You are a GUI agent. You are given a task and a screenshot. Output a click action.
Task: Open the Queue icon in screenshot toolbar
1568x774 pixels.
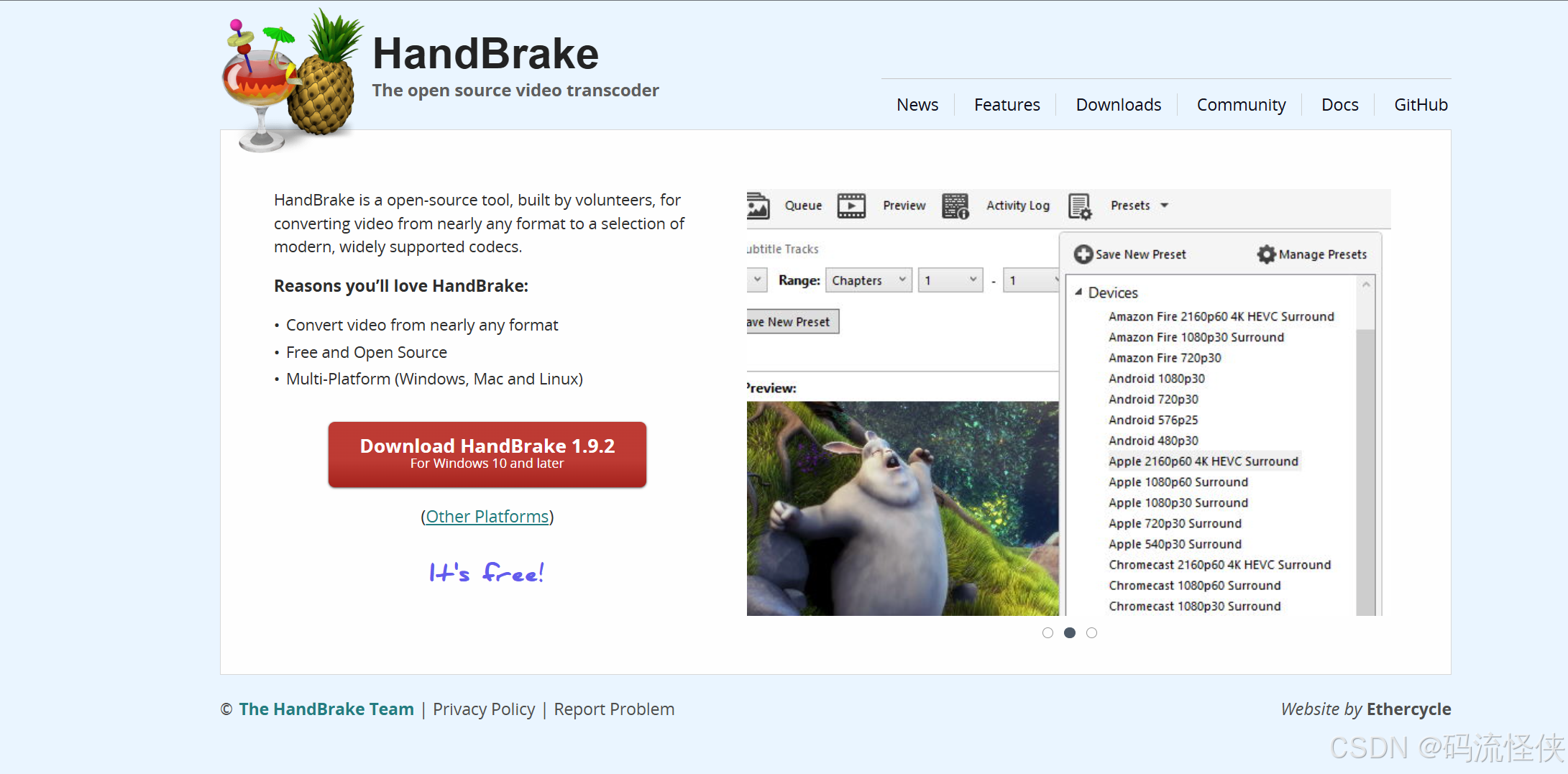(x=758, y=206)
